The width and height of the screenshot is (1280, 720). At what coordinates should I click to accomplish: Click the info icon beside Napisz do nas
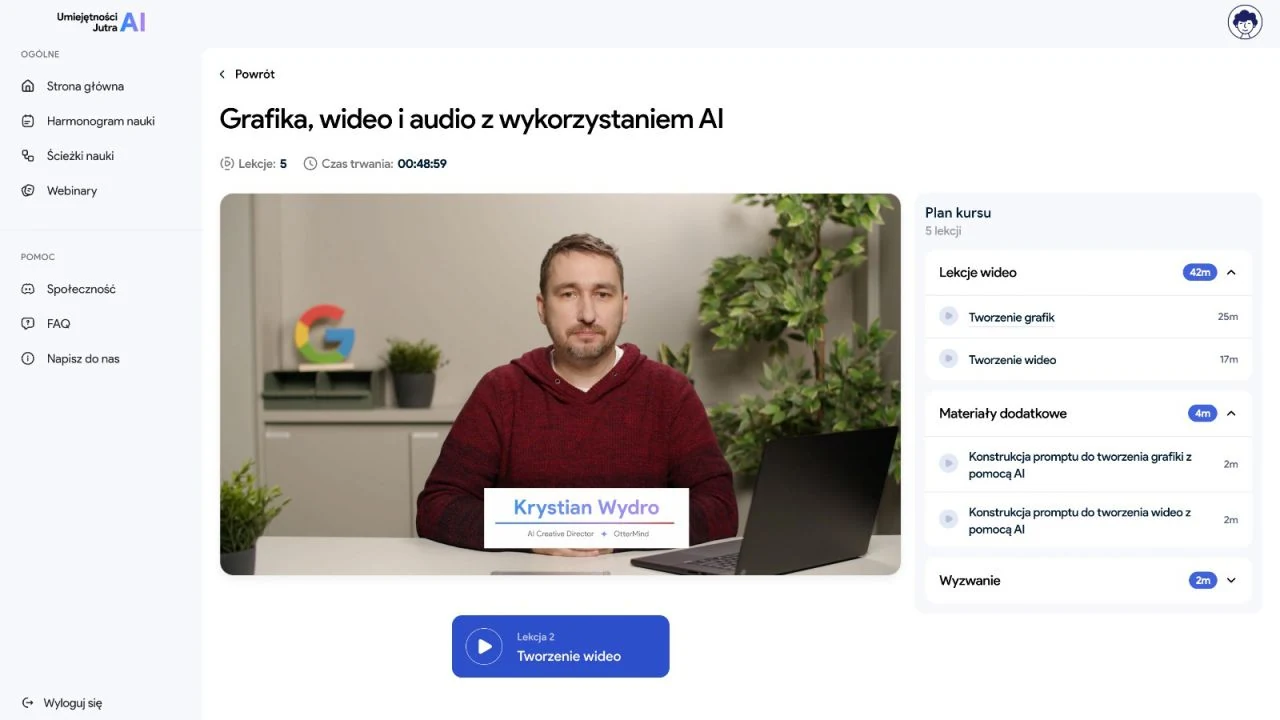pos(28,359)
